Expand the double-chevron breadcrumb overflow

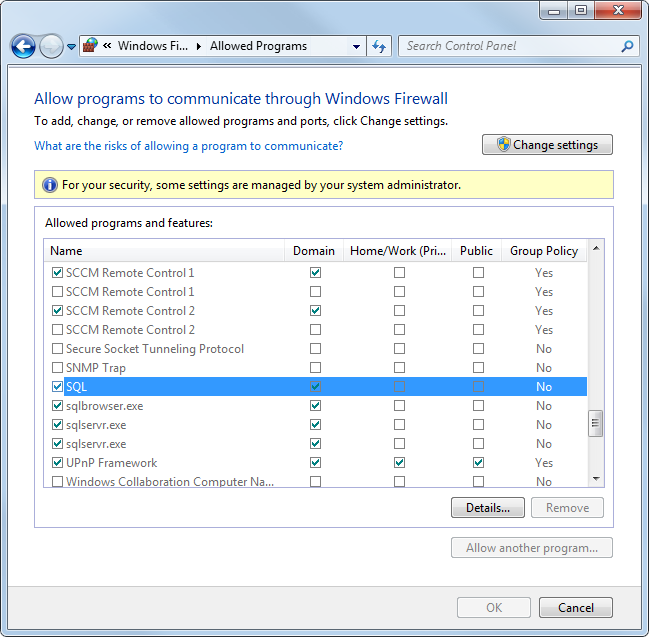[107, 46]
